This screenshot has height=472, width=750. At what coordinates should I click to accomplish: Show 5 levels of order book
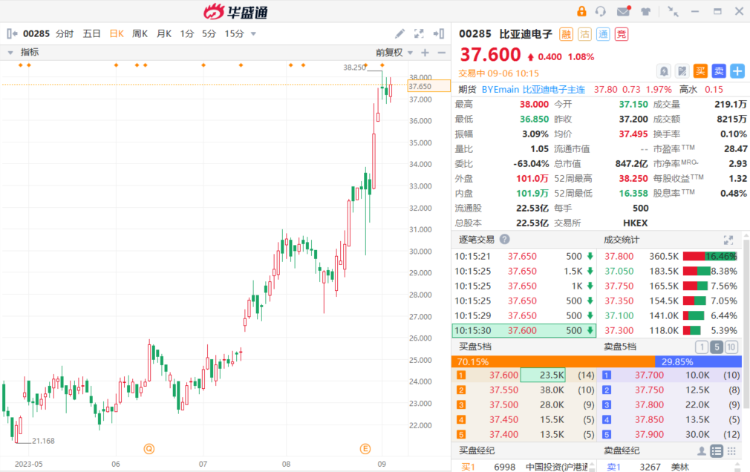716,347
